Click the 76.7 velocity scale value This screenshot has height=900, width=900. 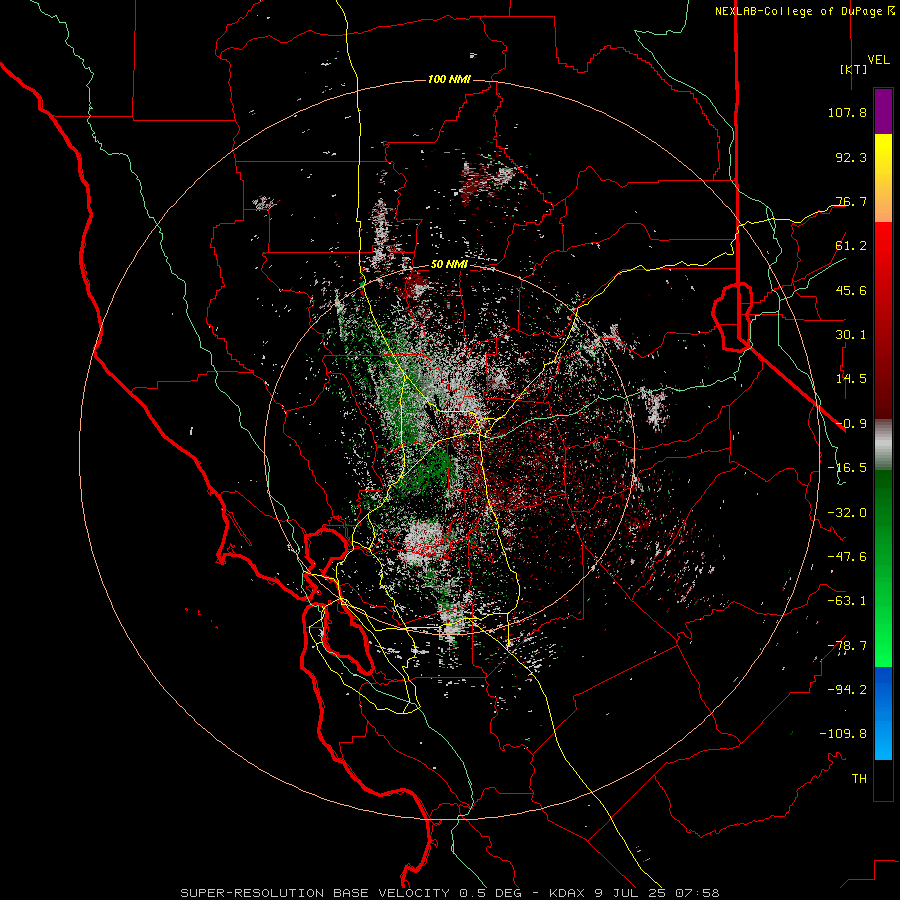pos(851,201)
